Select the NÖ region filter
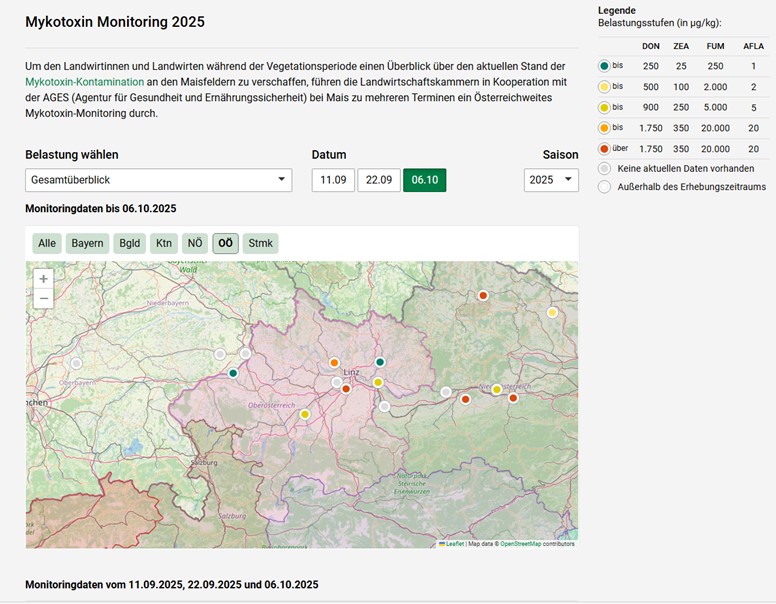 (x=195, y=243)
